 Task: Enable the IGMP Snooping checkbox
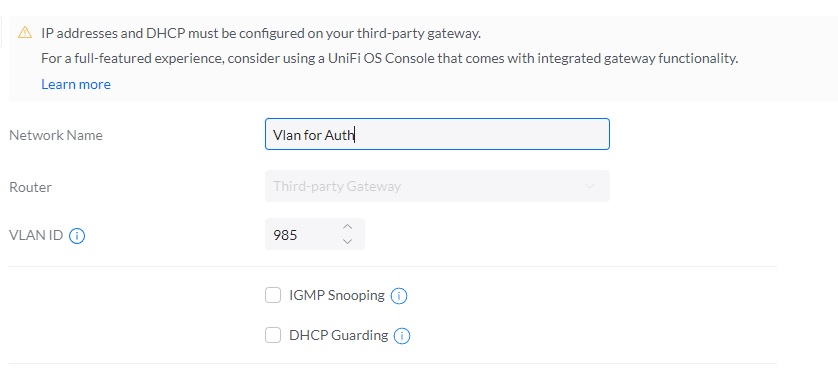point(273,295)
